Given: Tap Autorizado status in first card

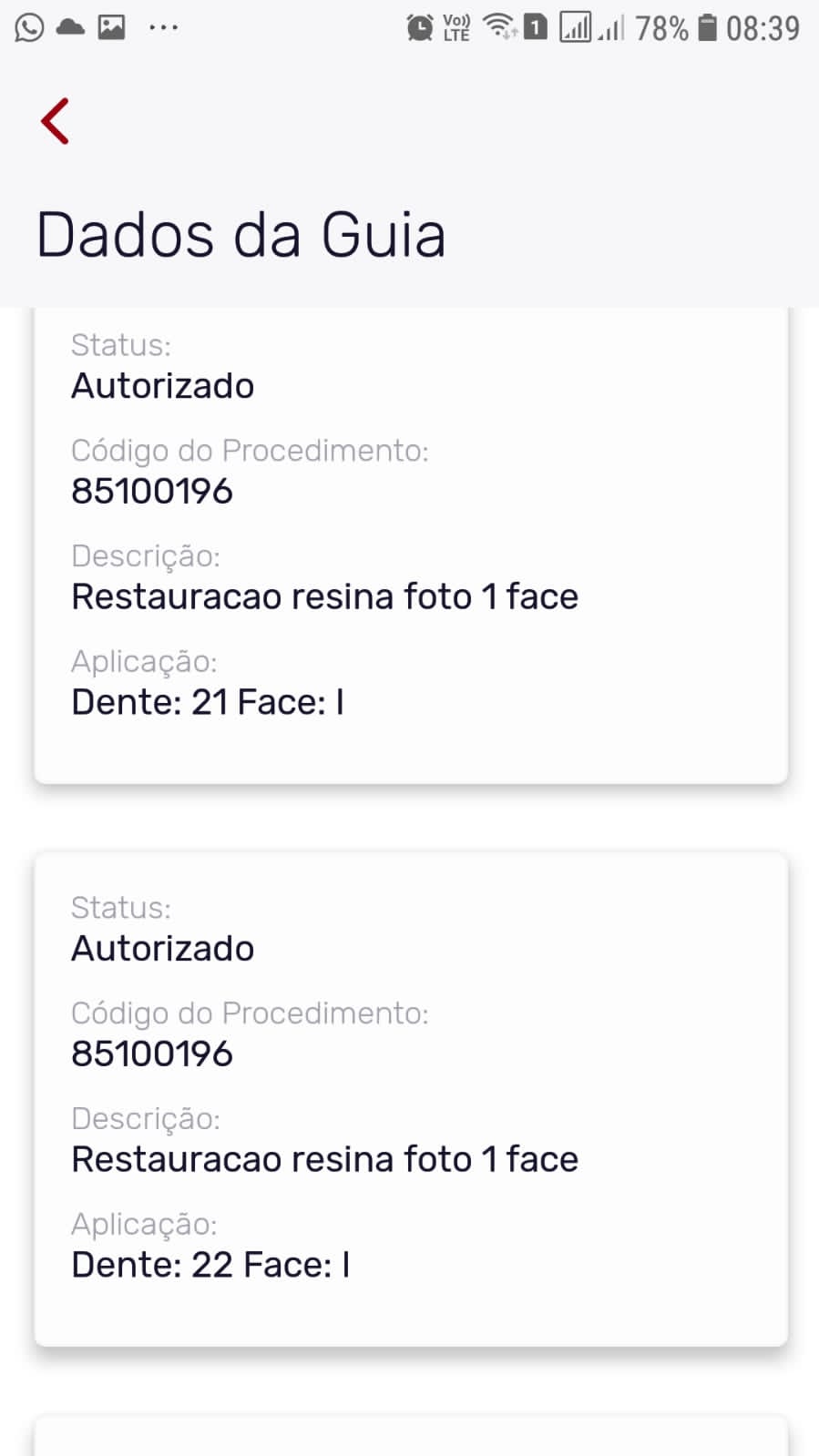Looking at the screenshot, I should (x=162, y=386).
